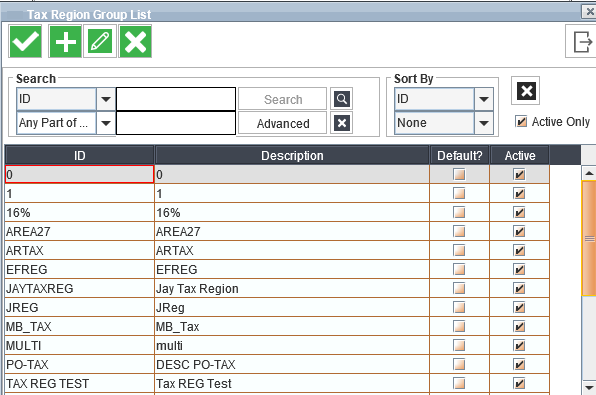This screenshot has width=596, height=395.
Task: Uncheck Active for MULTI row
Action: point(519,345)
